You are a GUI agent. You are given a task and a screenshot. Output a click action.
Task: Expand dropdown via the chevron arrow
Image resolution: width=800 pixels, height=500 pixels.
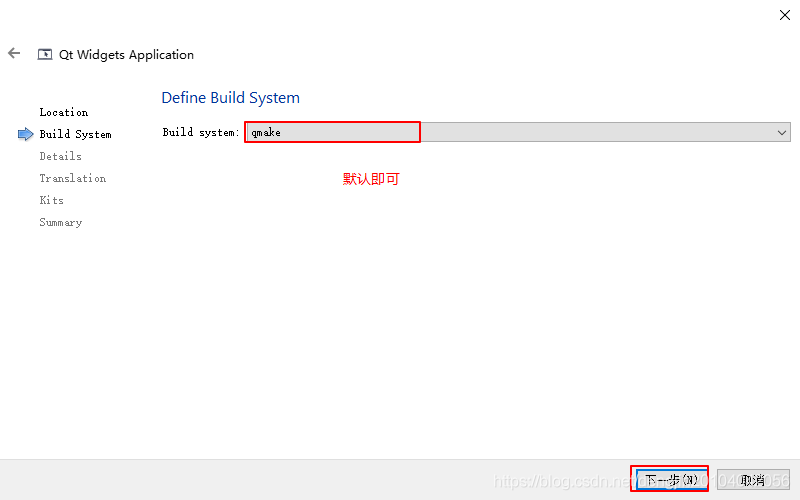[x=782, y=133]
